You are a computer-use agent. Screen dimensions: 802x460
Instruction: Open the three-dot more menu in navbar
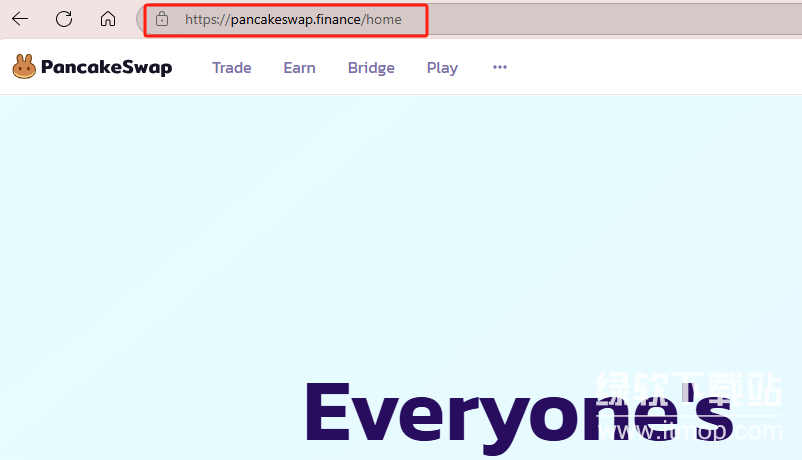point(500,67)
